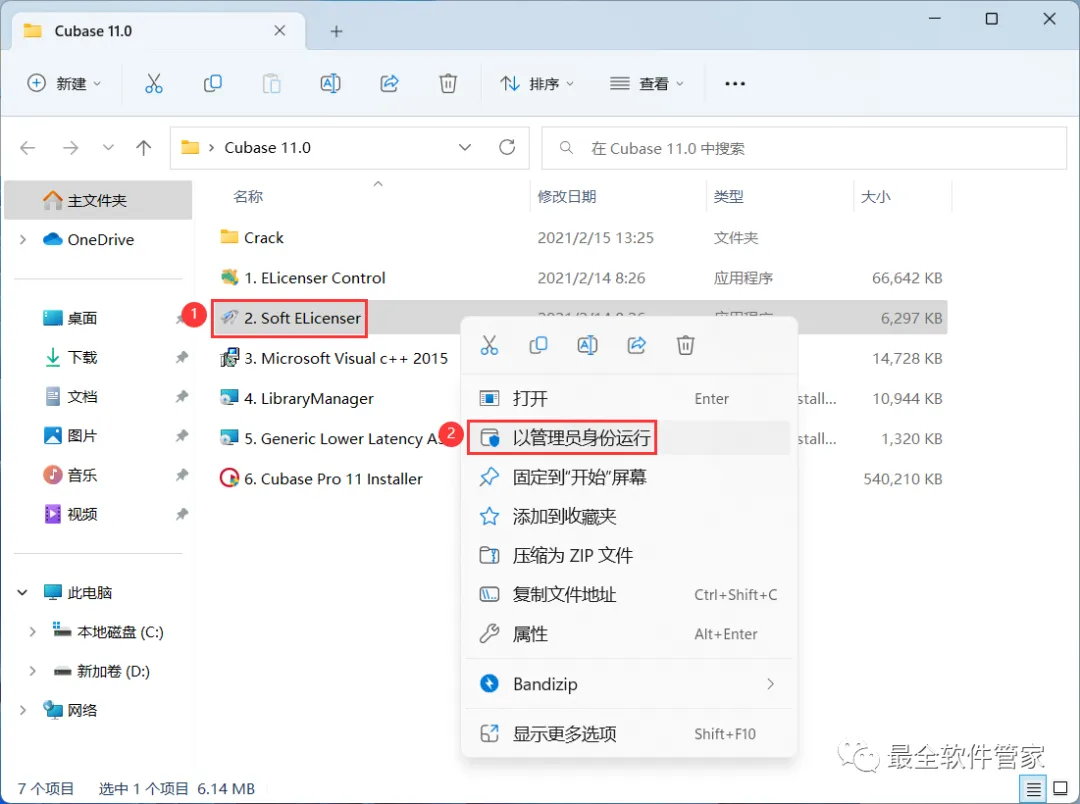Expand the address bar history dropdown
Viewport: 1080px width, 804px height.
[x=465, y=147]
